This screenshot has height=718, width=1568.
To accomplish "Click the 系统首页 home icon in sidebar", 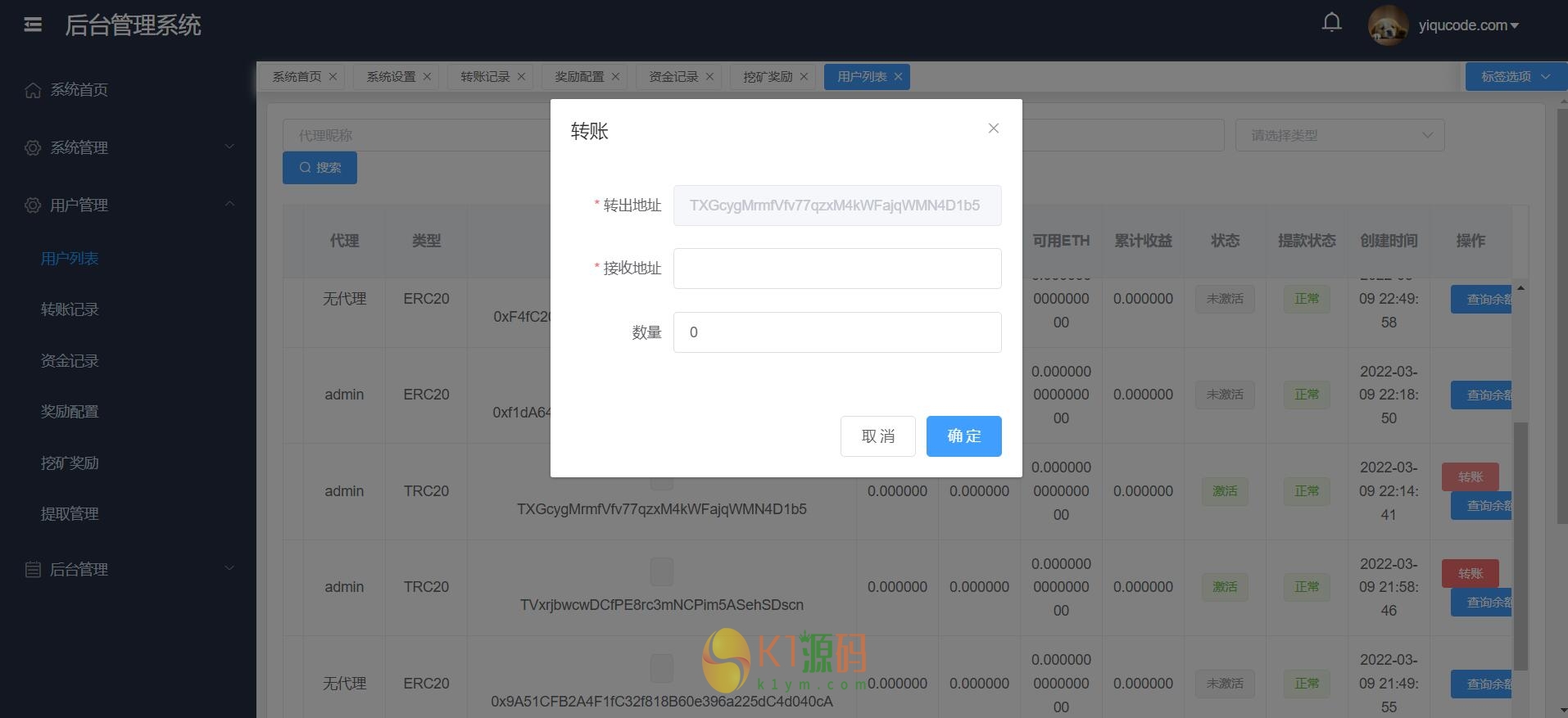I will coord(33,90).
